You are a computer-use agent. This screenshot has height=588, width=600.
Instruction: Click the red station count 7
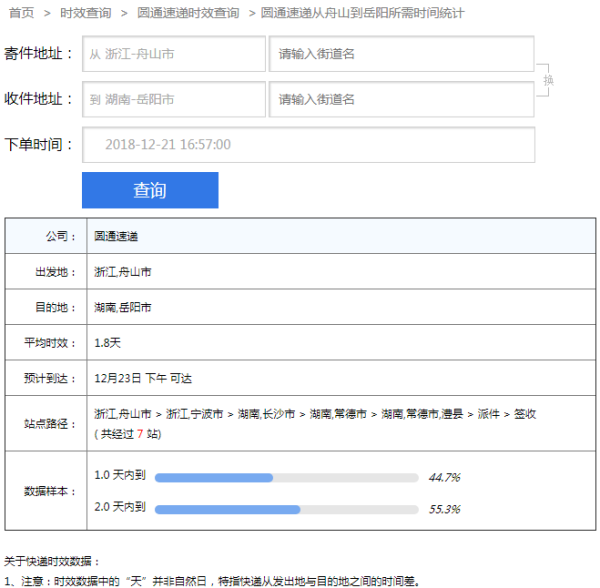140,434
